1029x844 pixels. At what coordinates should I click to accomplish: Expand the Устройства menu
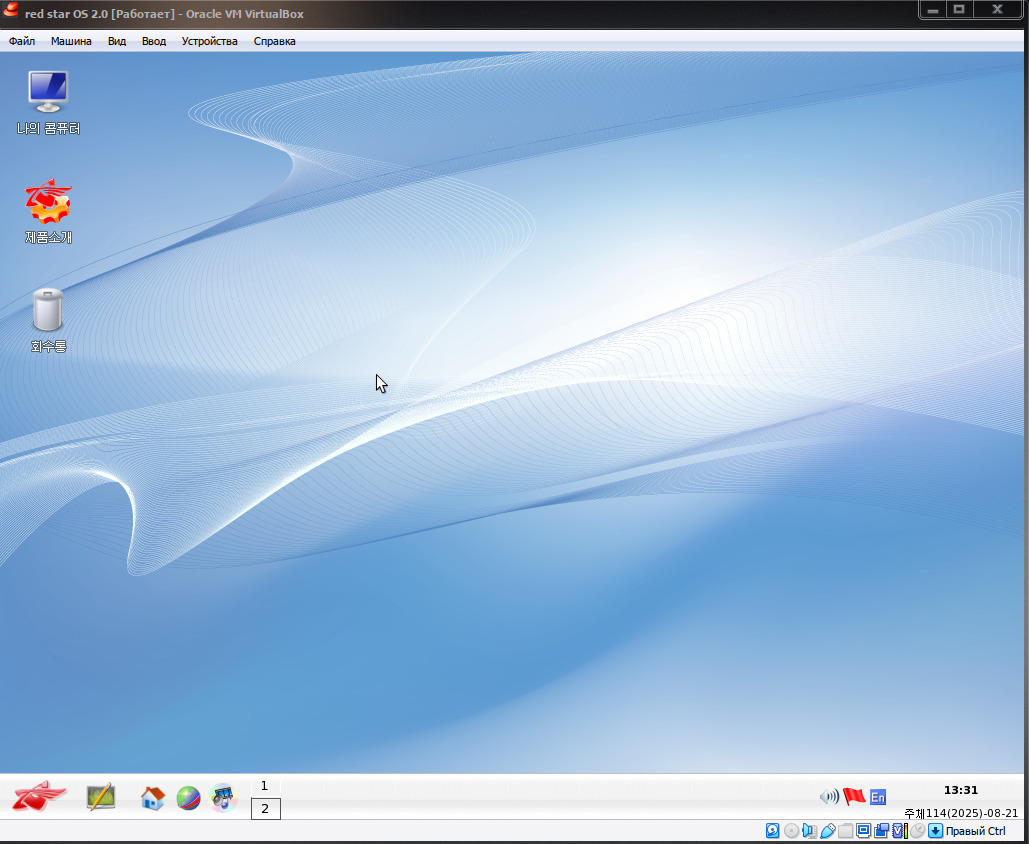[x=210, y=41]
